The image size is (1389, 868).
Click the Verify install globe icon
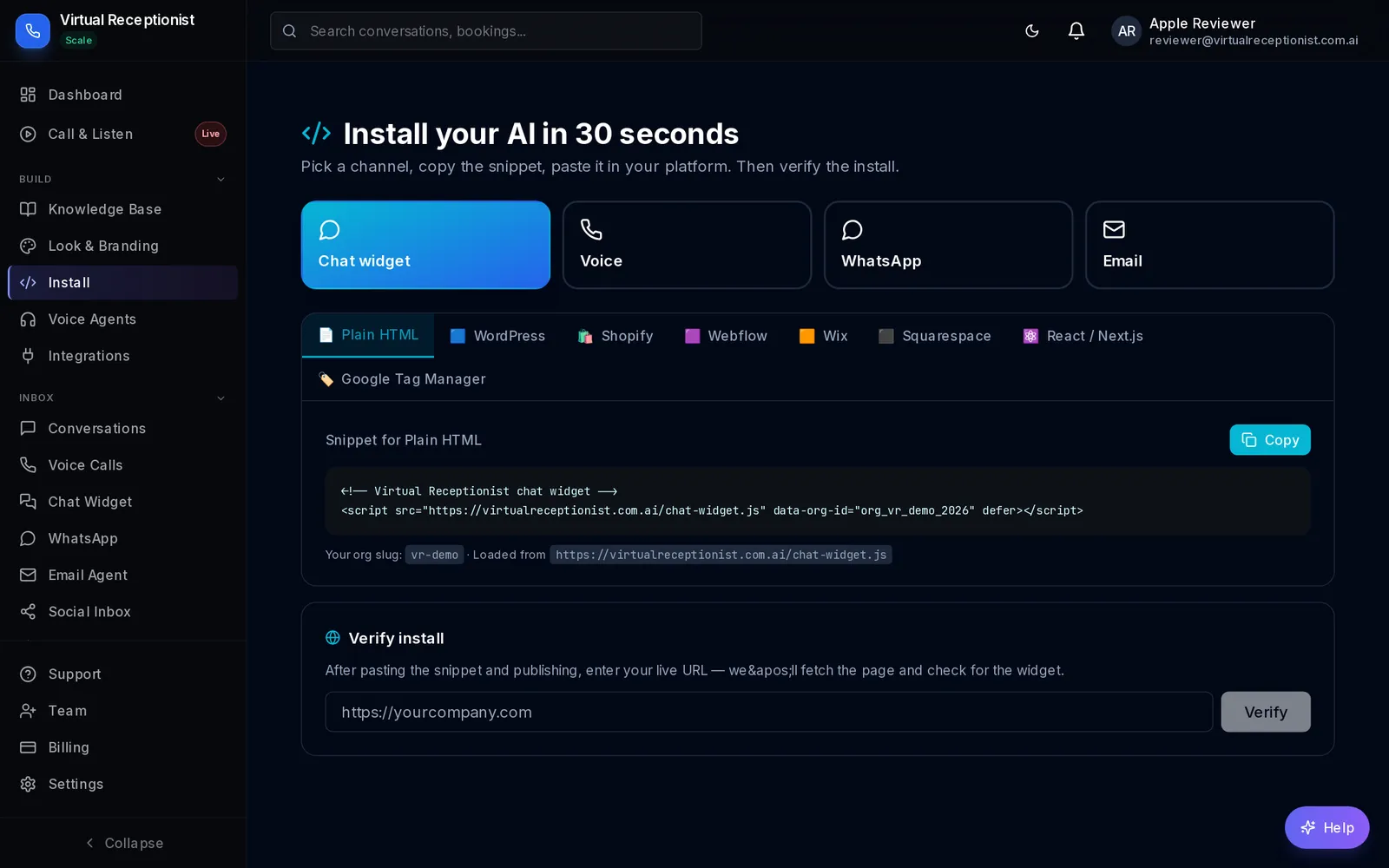tap(332, 638)
